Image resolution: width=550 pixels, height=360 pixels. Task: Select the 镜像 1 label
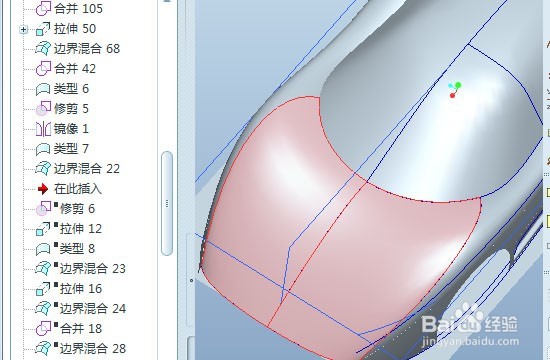pyautogui.click(x=71, y=128)
